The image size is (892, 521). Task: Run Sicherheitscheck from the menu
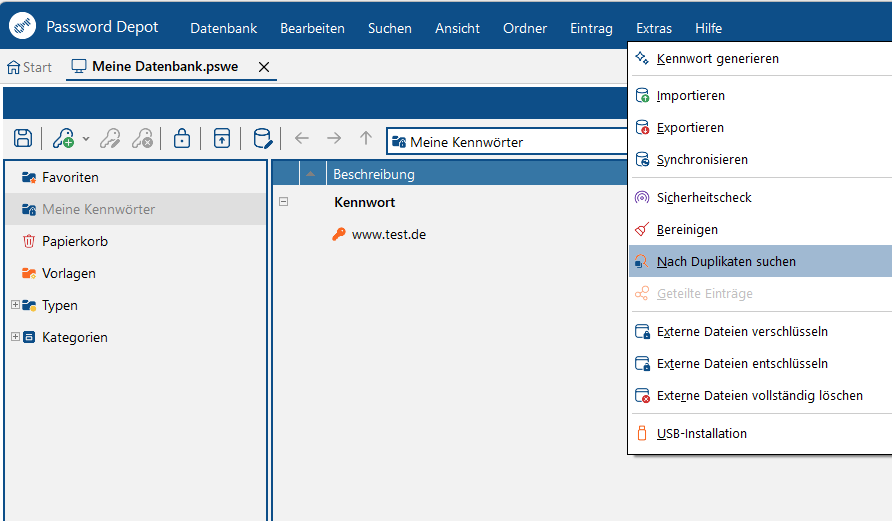(x=761, y=197)
